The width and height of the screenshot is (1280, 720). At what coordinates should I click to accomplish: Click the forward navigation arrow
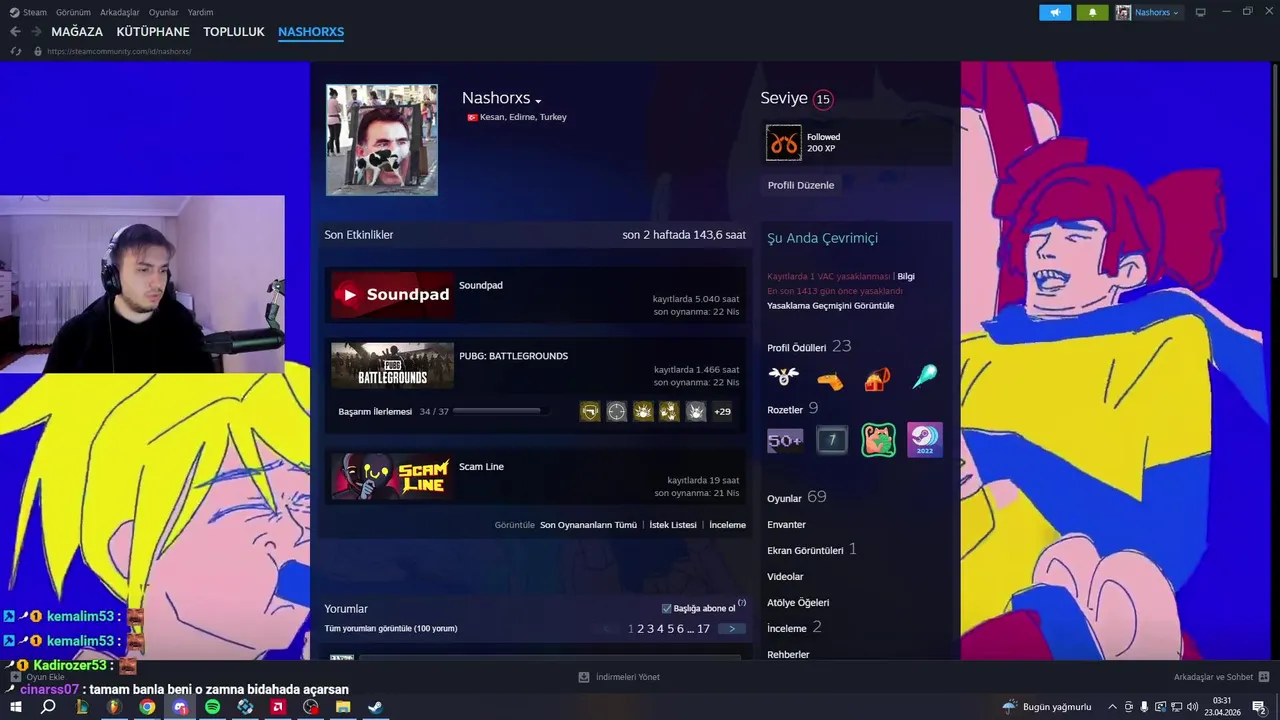coord(36,32)
